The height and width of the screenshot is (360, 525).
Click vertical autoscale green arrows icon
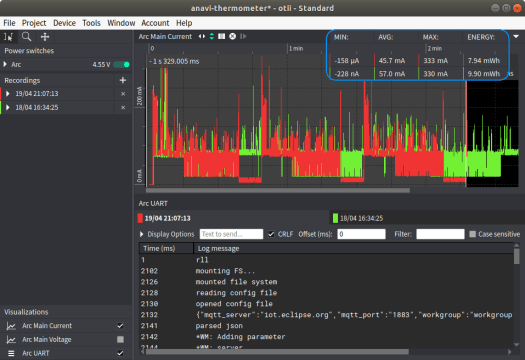tap(212, 36)
